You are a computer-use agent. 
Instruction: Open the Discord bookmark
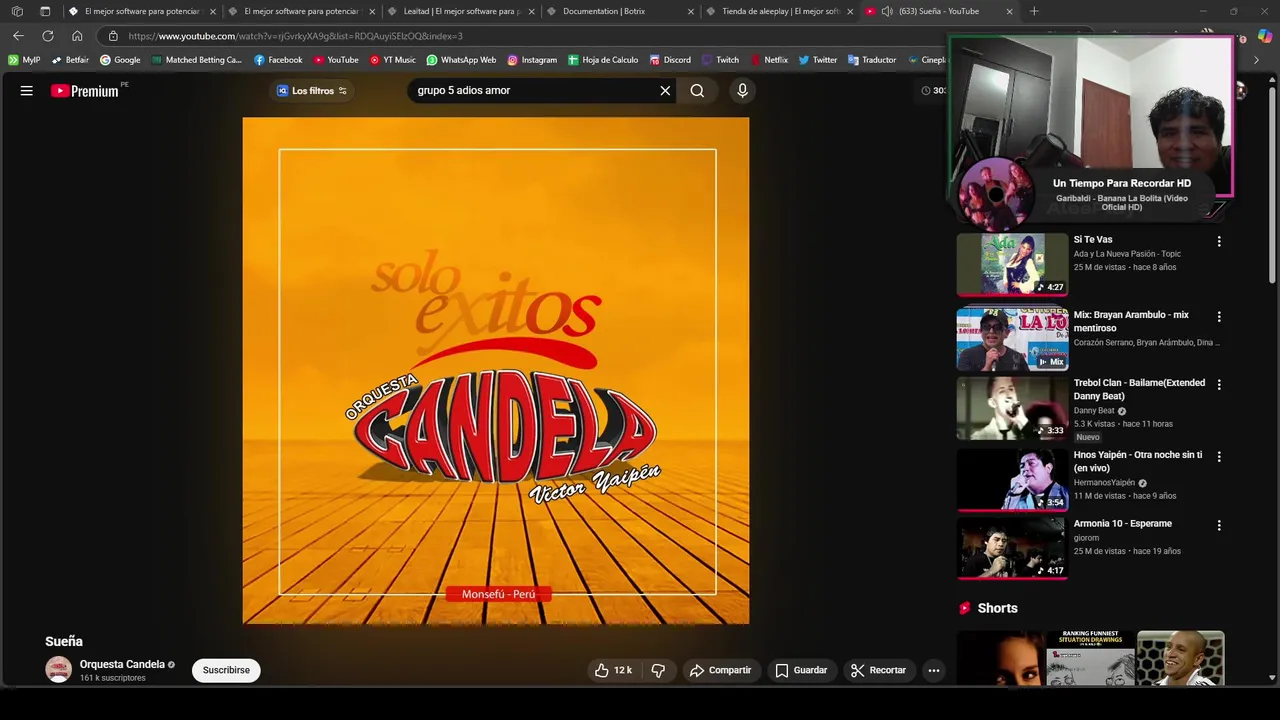(x=670, y=60)
